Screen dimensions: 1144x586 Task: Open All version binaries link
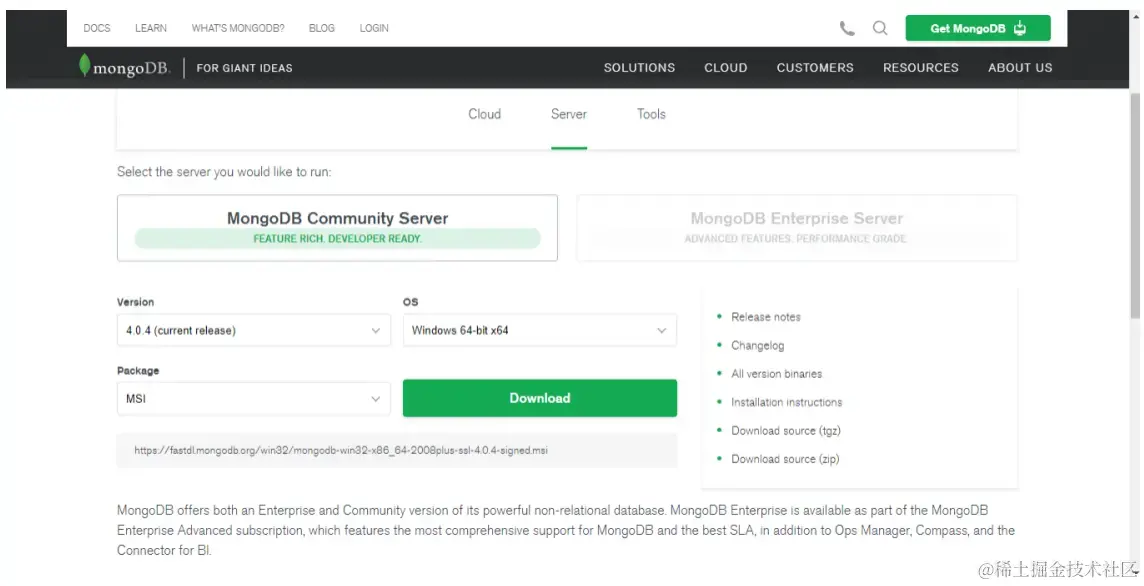coord(777,374)
